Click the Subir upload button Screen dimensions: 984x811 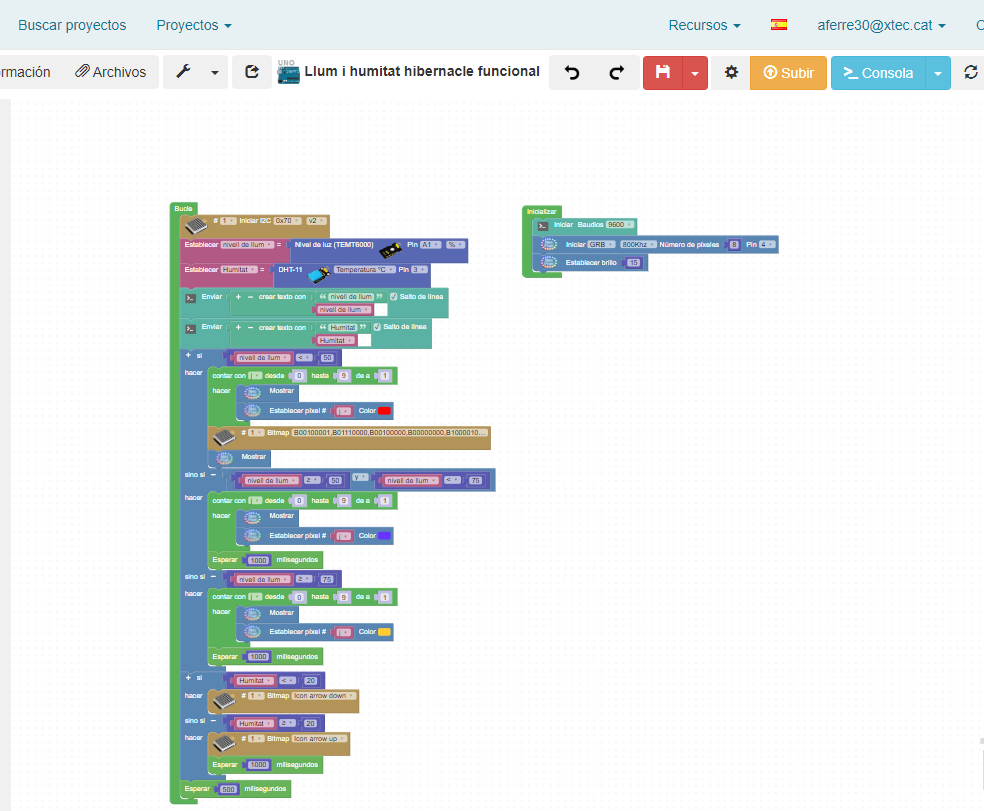coord(788,73)
